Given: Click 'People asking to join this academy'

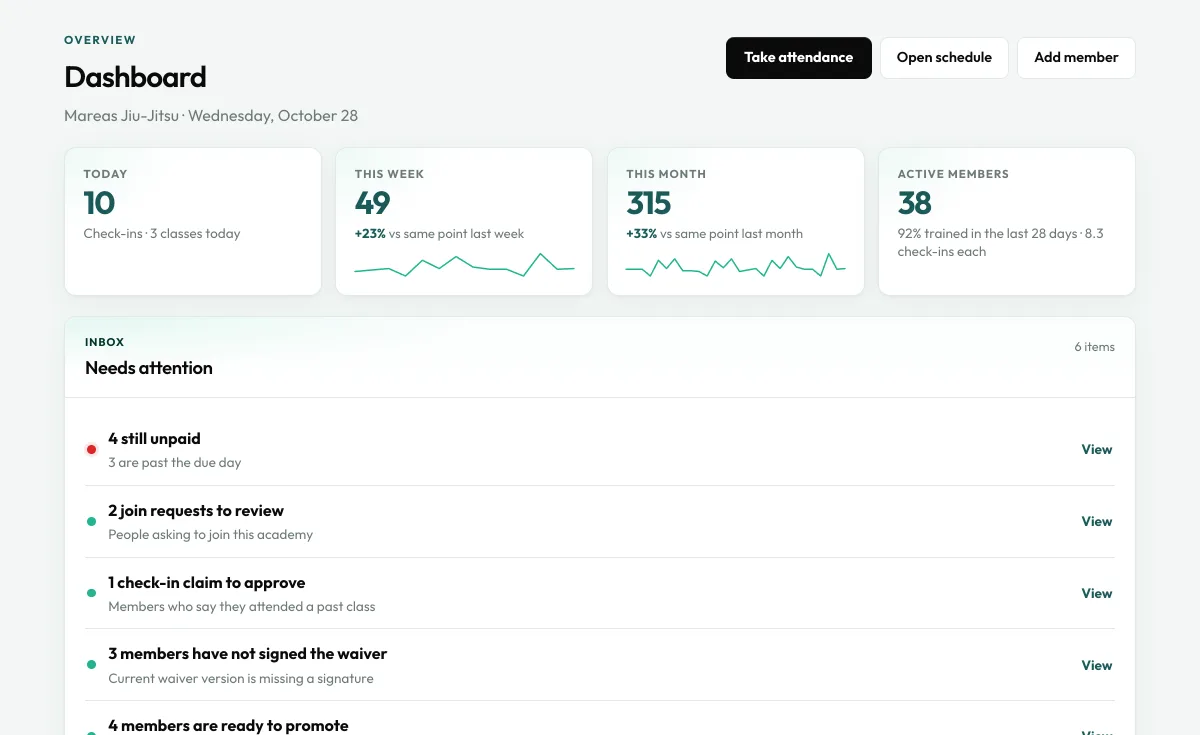Looking at the screenshot, I should click(211, 535).
